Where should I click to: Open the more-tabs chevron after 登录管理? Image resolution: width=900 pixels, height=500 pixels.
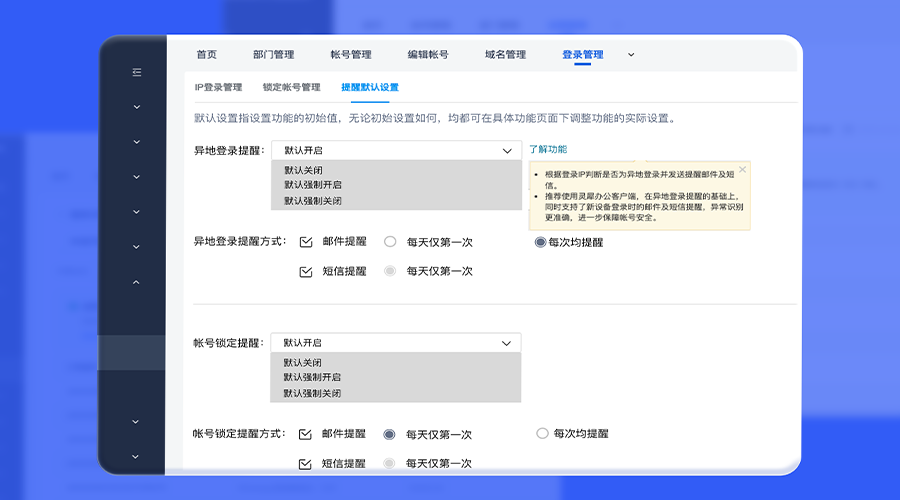(x=631, y=55)
